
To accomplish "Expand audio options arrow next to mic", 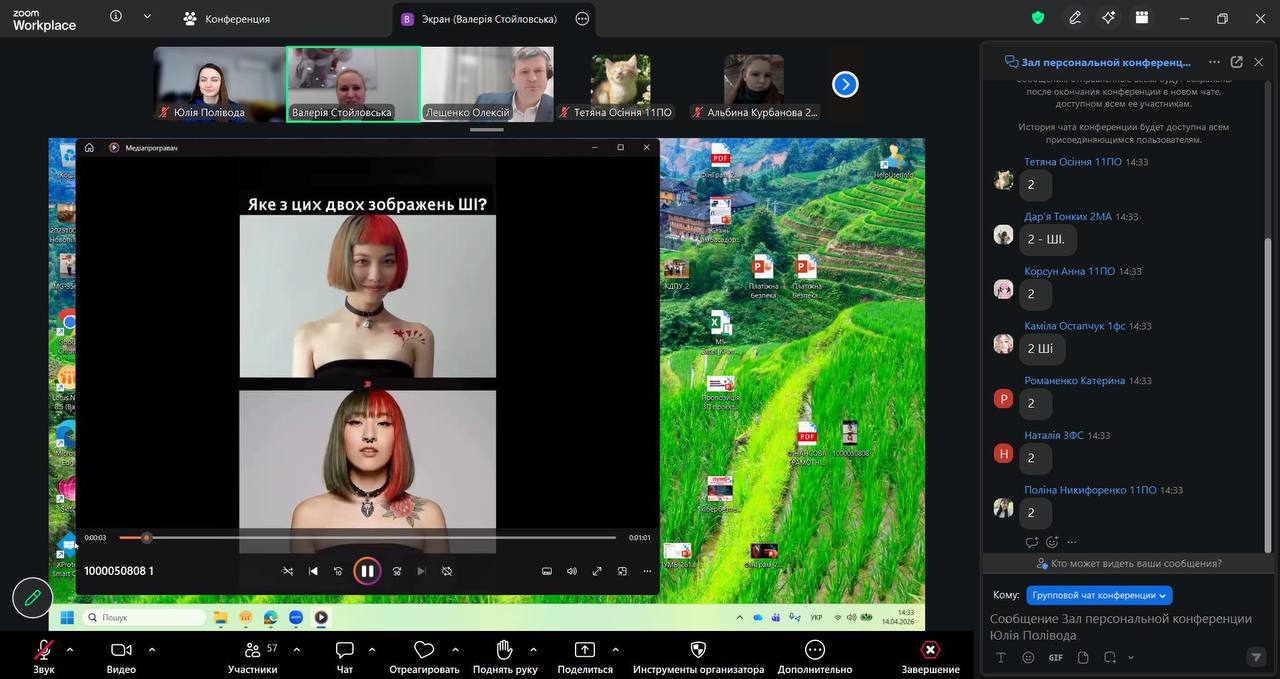I will pyautogui.click(x=70, y=649).
